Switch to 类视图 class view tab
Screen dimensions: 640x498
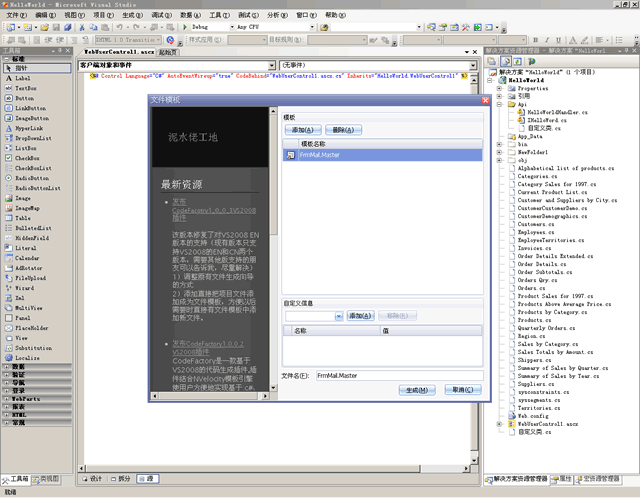tap(46, 479)
